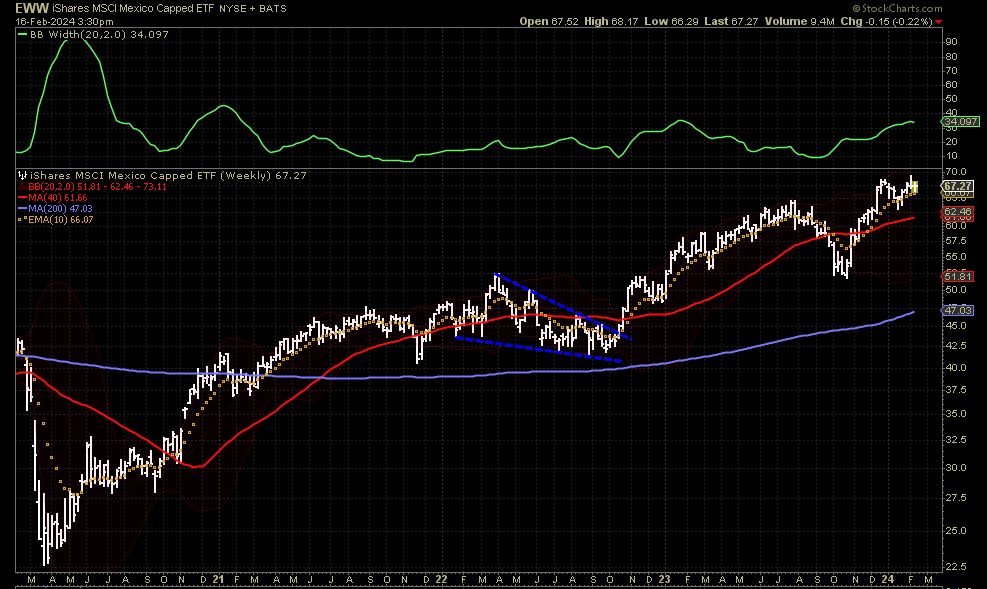Viewport: 987px width, 589px height.
Task: Click the MA(40) 61.66 legend text
Action: pyautogui.click(x=57, y=198)
